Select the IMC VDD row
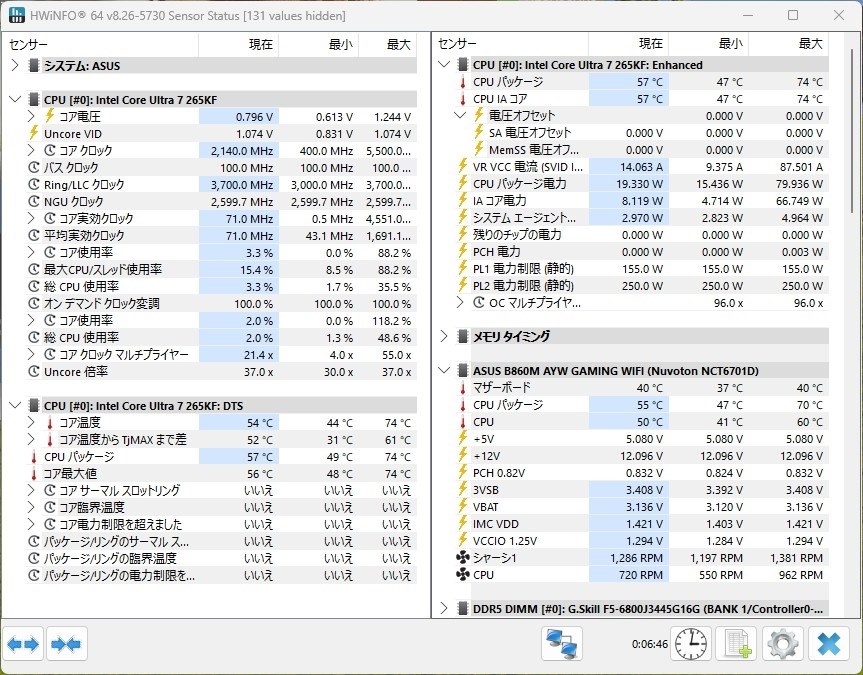The width and height of the screenshot is (863, 675). pyautogui.click(x=641, y=524)
